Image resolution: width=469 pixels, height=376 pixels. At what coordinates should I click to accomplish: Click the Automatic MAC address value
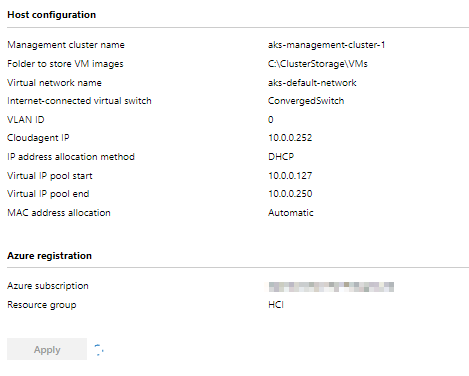click(291, 213)
